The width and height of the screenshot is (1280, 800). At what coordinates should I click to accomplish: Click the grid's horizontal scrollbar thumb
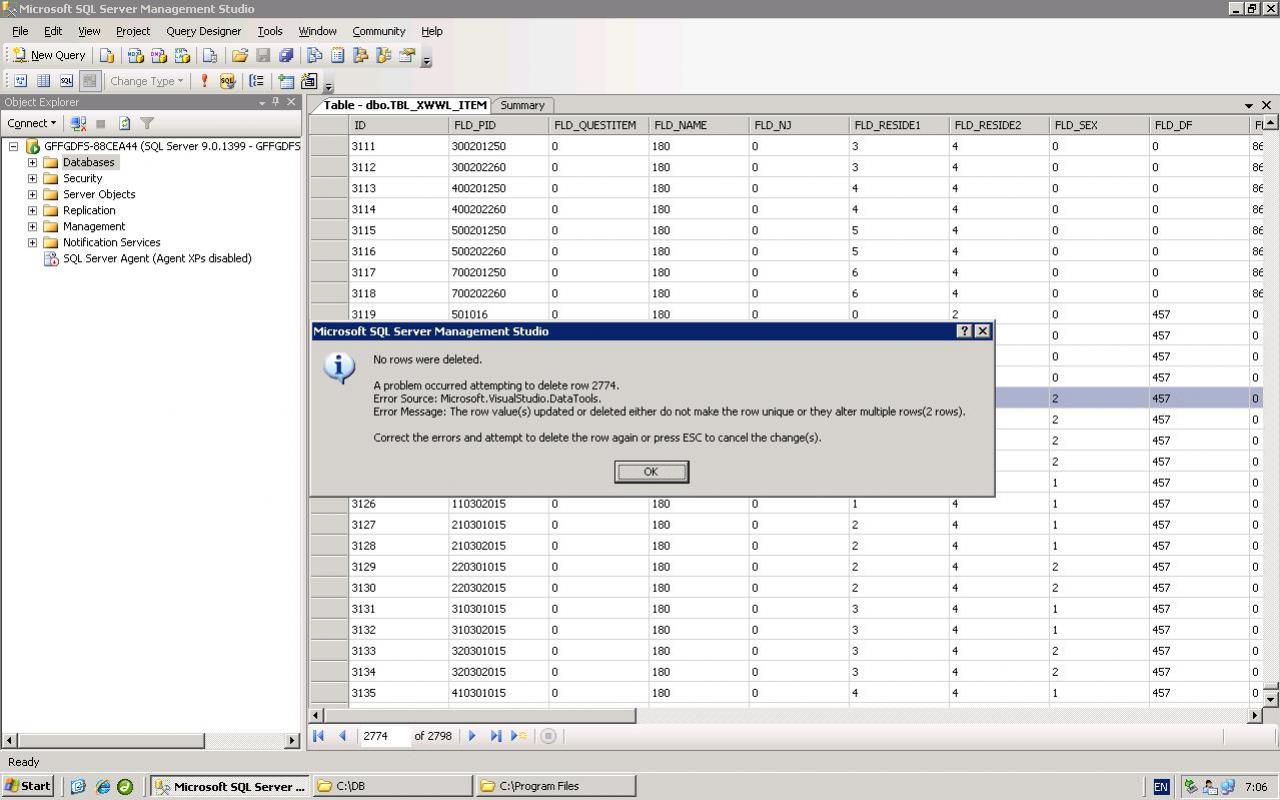tap(480, 715)
